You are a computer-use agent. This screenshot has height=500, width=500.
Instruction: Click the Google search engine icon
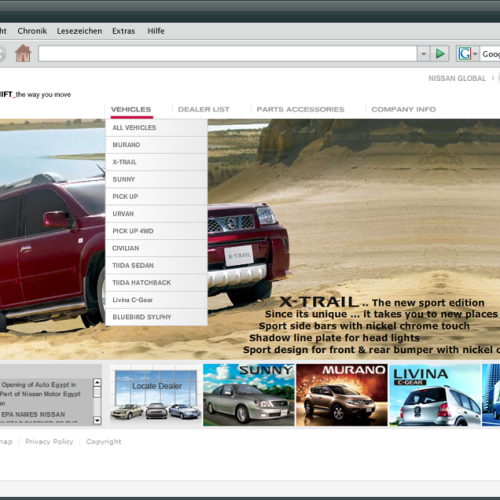(464, 53)
